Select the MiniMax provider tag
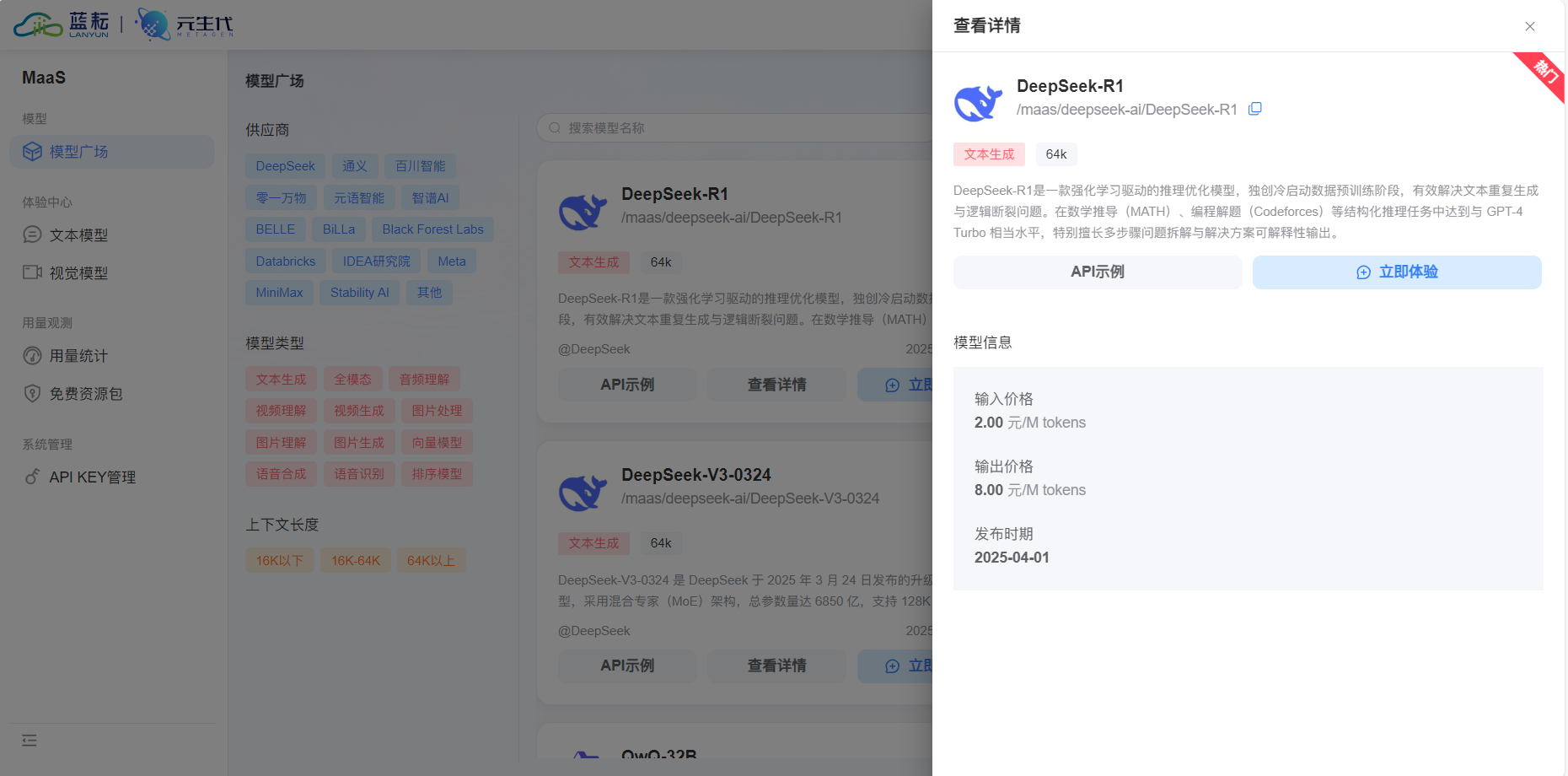Image resolution: width=1568 pixels, height=776 pixels. (x=279, y=293)
